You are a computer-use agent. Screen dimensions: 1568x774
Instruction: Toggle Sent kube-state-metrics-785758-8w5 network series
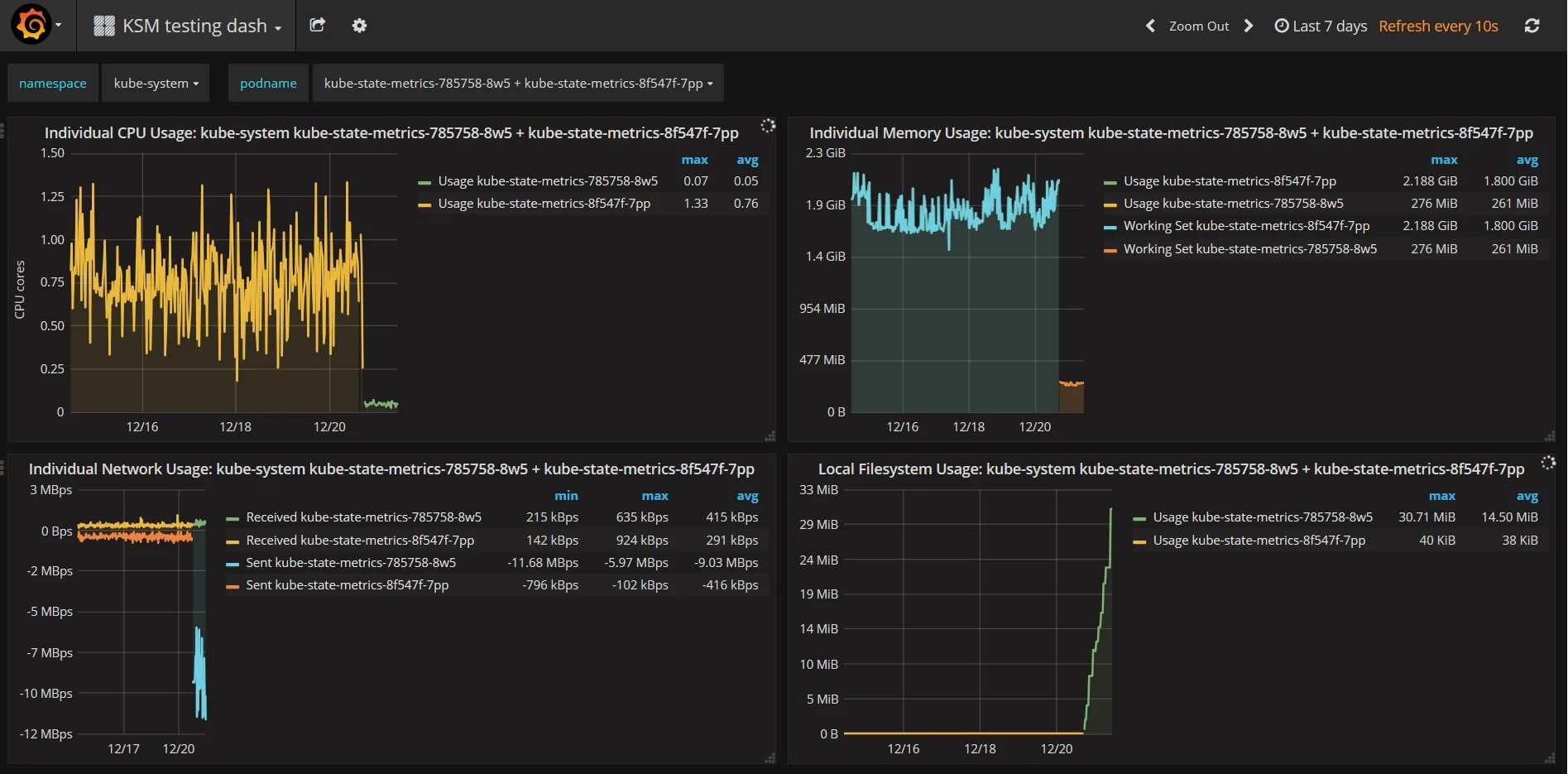(351, 562)
